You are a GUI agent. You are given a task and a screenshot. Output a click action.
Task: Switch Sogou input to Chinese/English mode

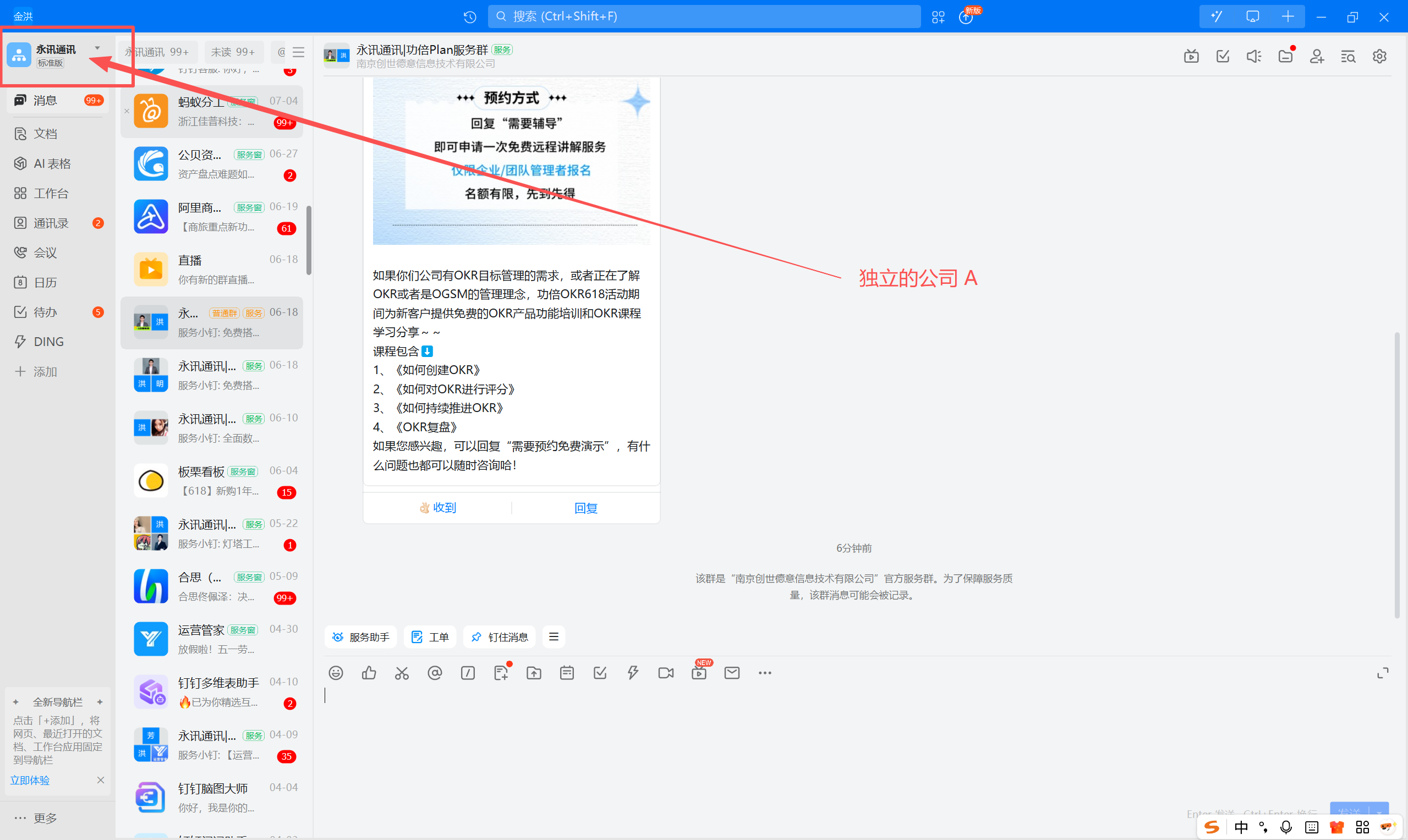tap(1241, 827)
